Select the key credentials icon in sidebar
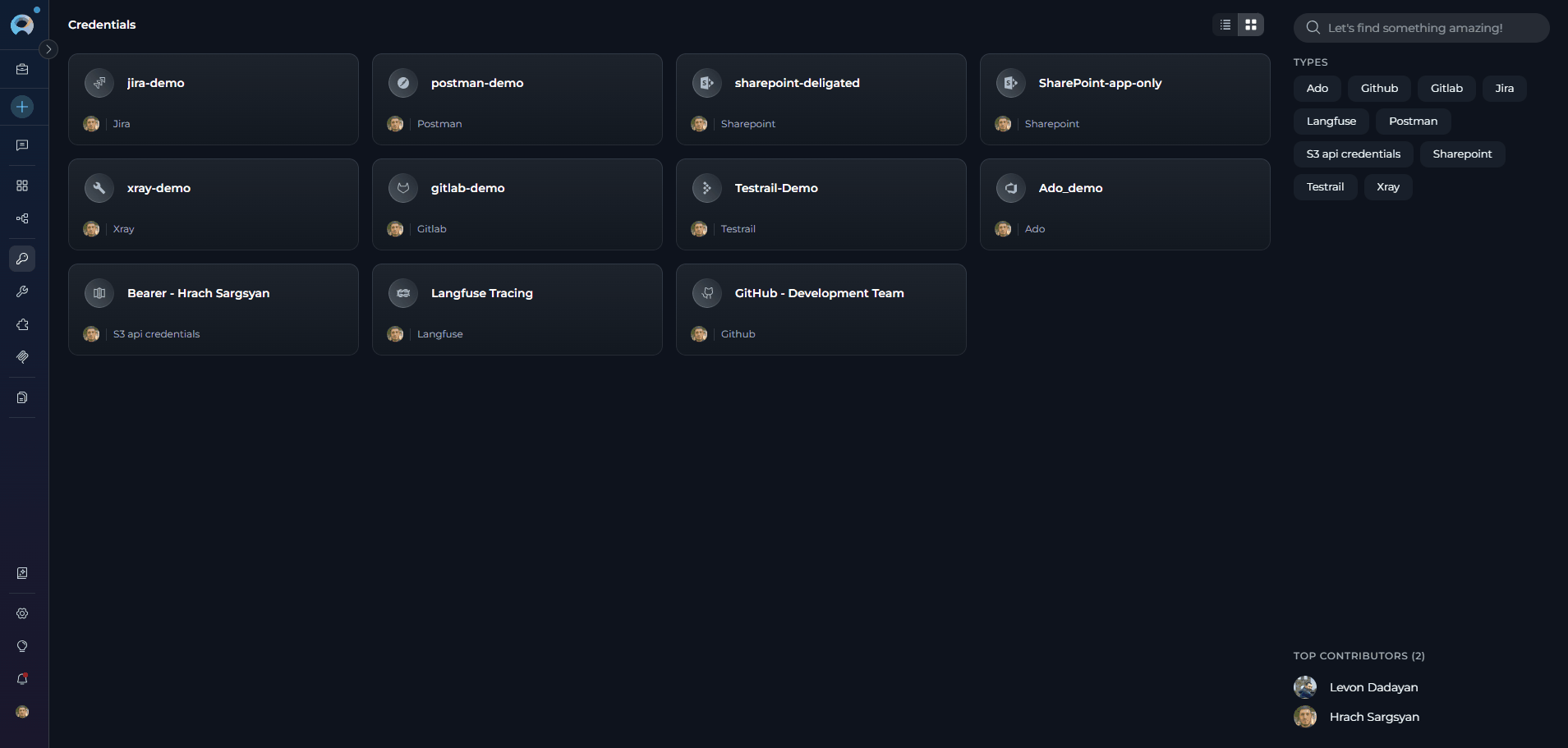The image size is (1568, 748). pos(22,259)
